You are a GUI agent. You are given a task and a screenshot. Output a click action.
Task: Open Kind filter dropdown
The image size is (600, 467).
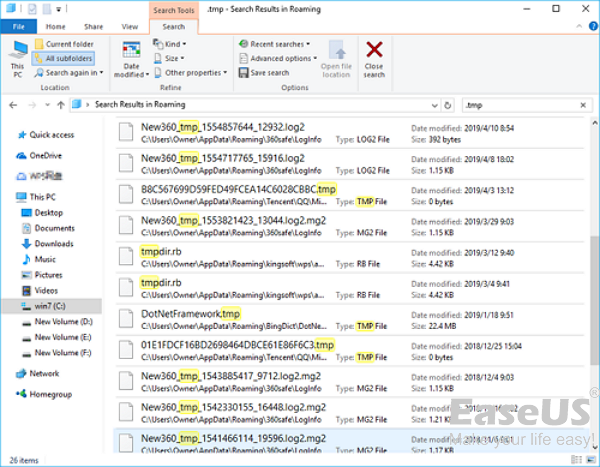[x=170, y=44]
